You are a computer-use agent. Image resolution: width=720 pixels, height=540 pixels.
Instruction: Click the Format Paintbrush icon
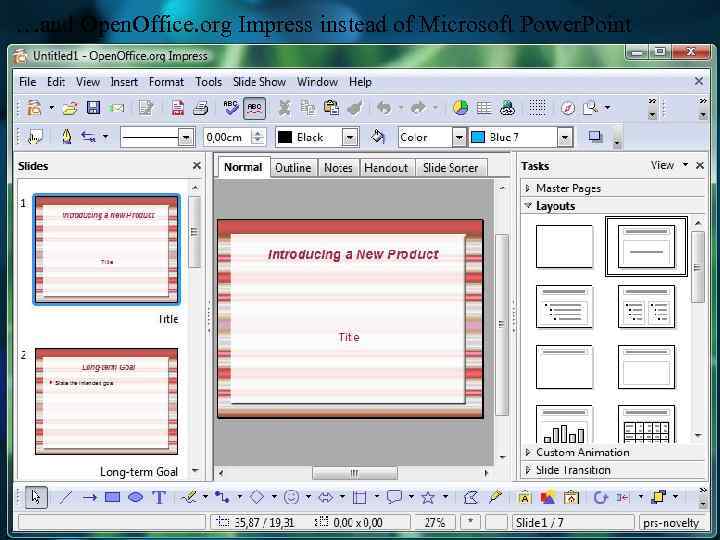pos(355,108)
